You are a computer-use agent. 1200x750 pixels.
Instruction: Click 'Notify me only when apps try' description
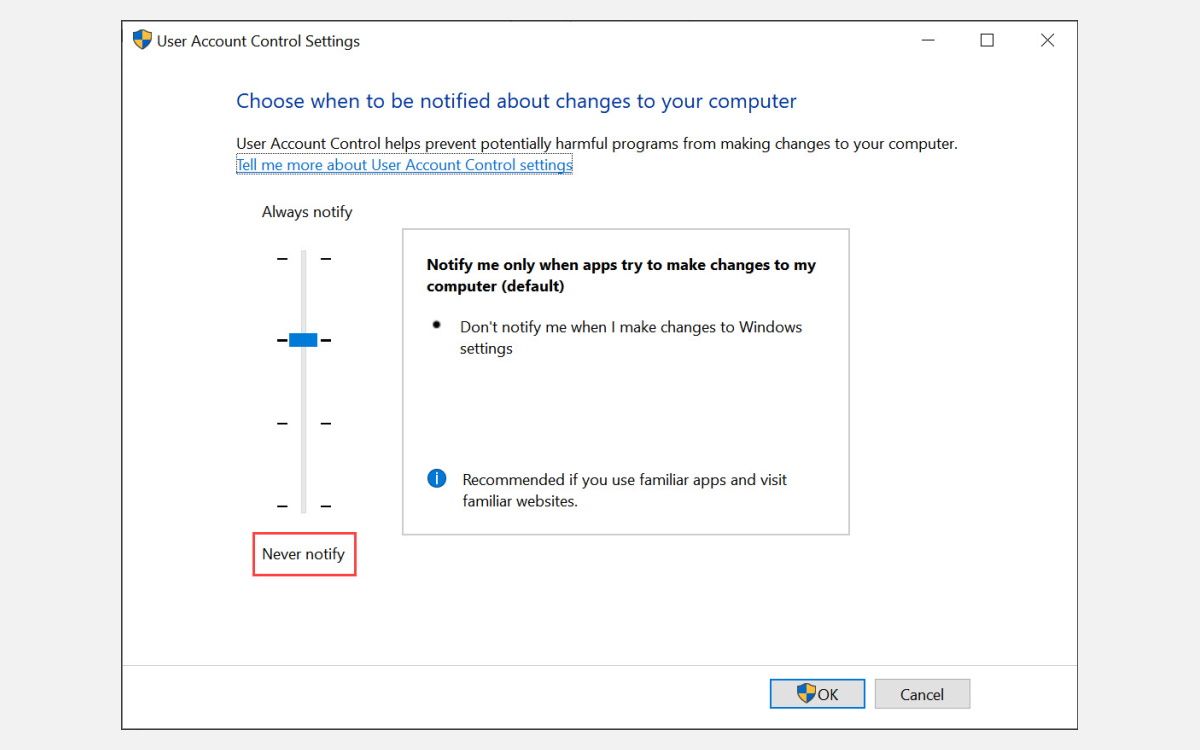click(x=621, y=275)
